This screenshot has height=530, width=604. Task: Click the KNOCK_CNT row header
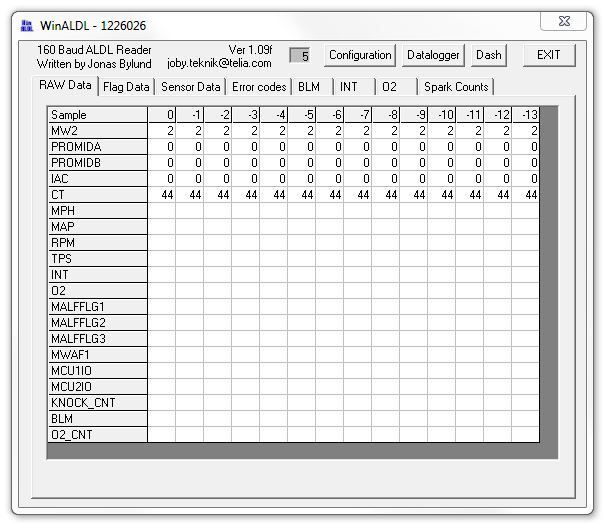click(98, 403)
